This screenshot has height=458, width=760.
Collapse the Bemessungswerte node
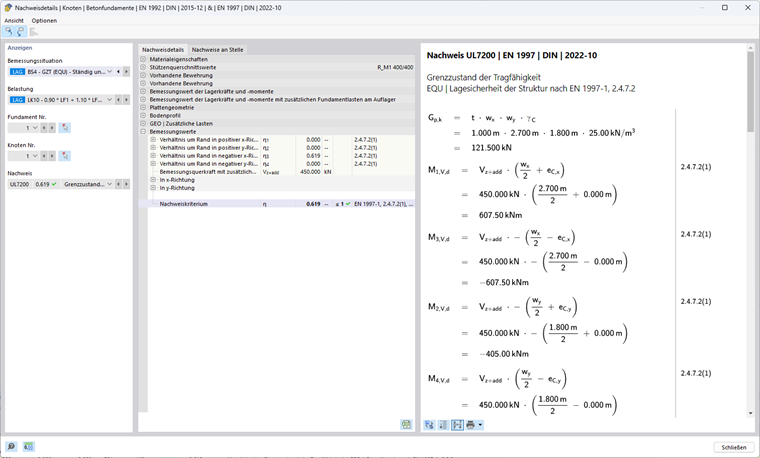143,131
